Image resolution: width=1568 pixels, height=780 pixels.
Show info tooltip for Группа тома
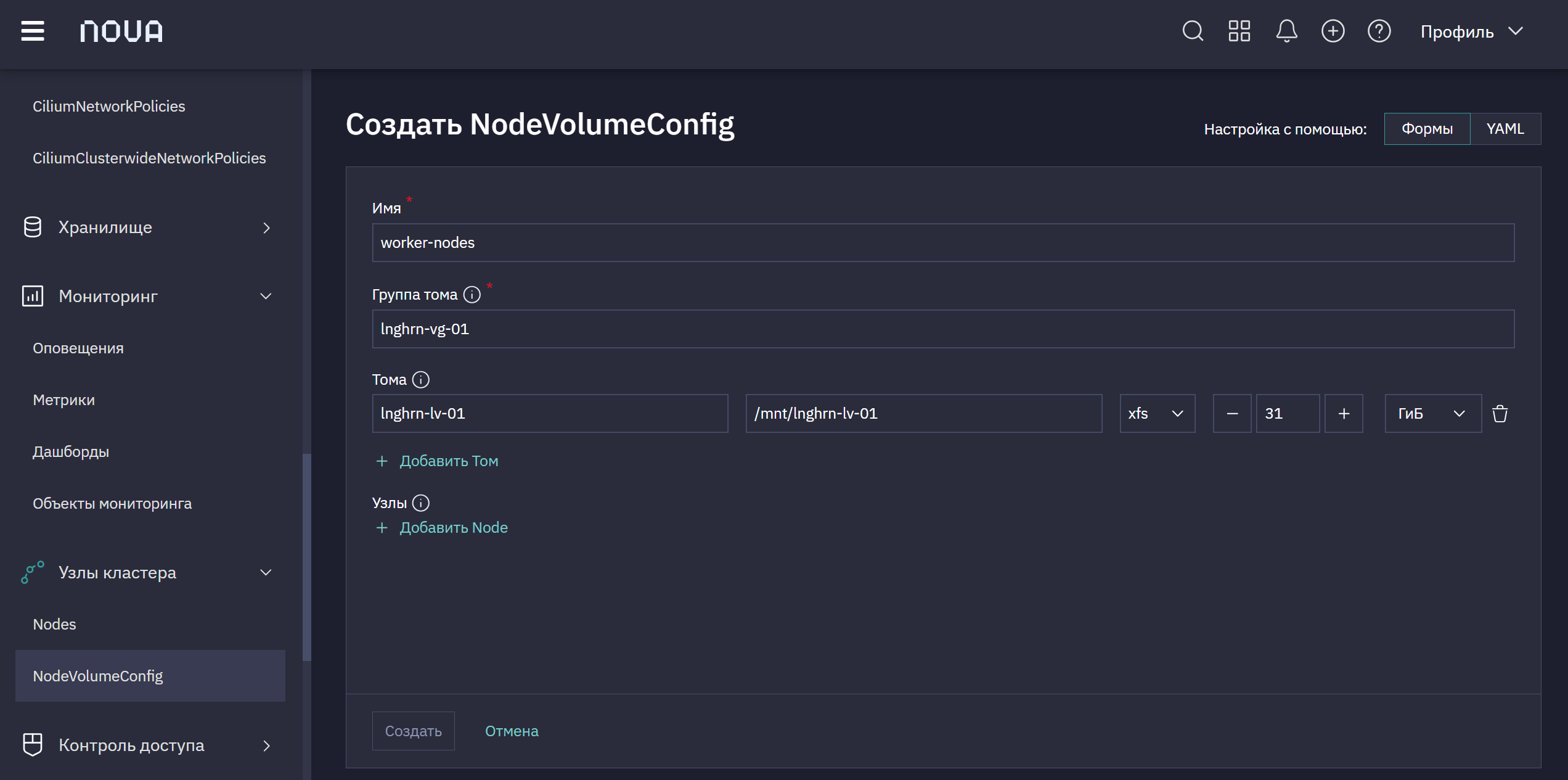(472, 295)
